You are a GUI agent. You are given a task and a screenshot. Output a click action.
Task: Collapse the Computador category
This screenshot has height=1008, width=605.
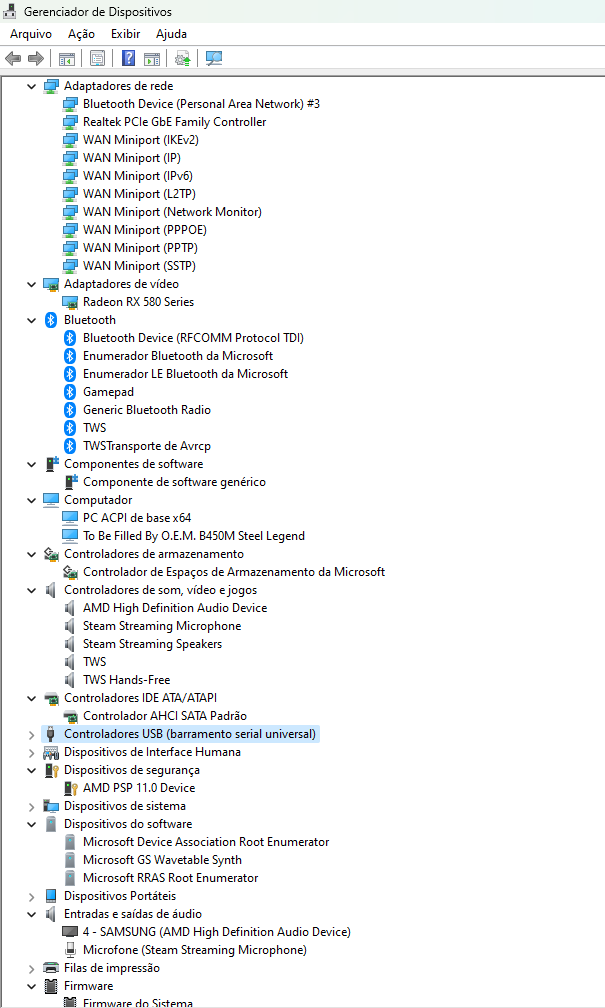point(32,500)
